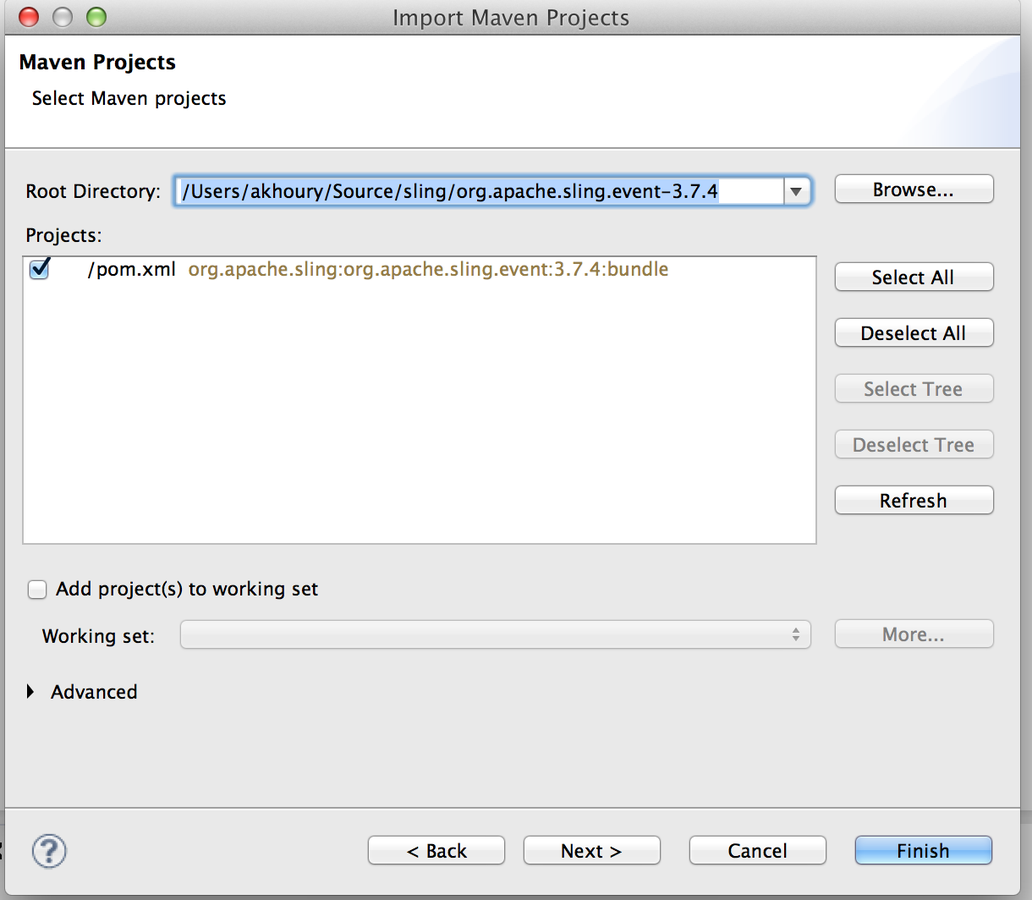1032x900 pixels.
Task: Click org.apache.sling.event:3.7.4:bundle artifact text
Action: click(x=428, y=269)
